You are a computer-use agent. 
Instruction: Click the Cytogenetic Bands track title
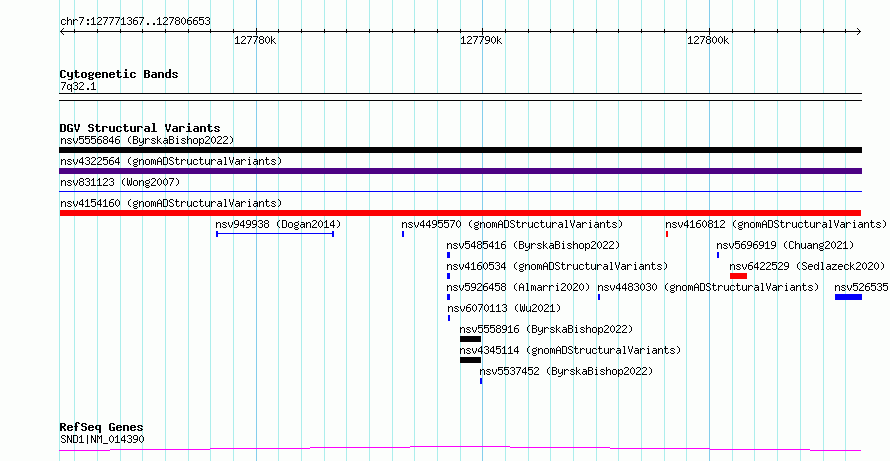(119, 74)
